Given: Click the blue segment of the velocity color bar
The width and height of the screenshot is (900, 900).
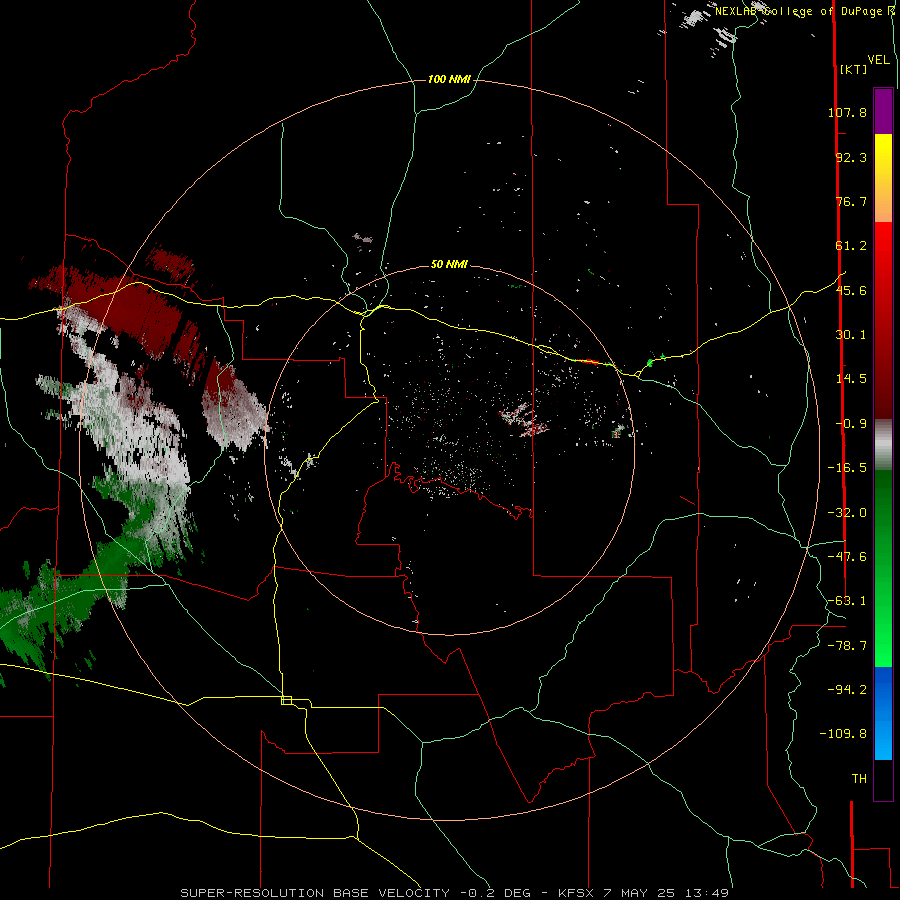Looking at the screenshot, I should pyautogui.click(x=883, y=713).
